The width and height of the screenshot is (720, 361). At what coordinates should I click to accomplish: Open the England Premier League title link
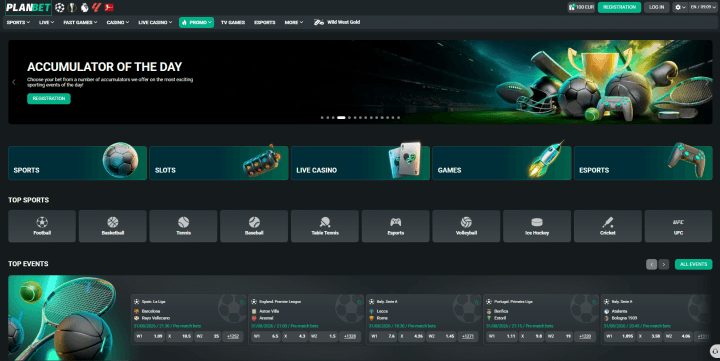pos(280,302)
